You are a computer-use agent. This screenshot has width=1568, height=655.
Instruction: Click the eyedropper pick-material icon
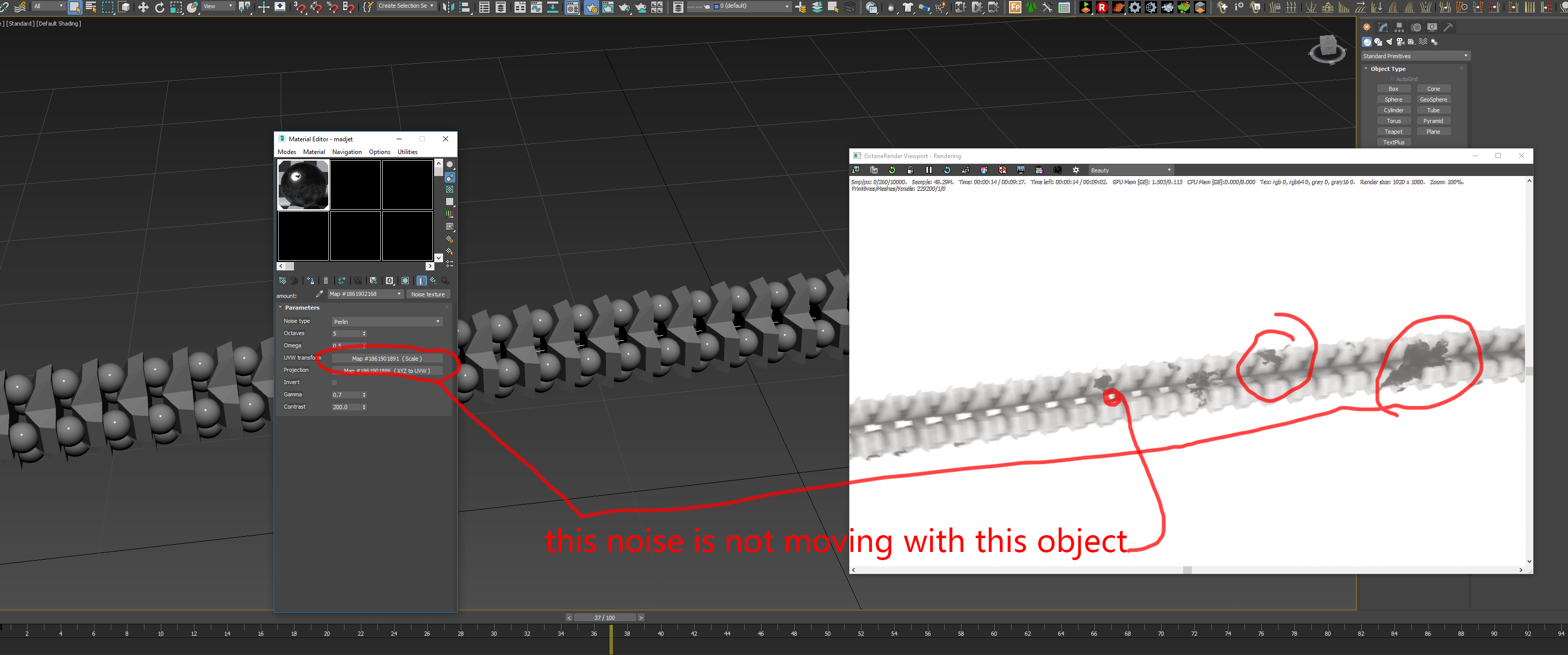[x=319, y=294]
